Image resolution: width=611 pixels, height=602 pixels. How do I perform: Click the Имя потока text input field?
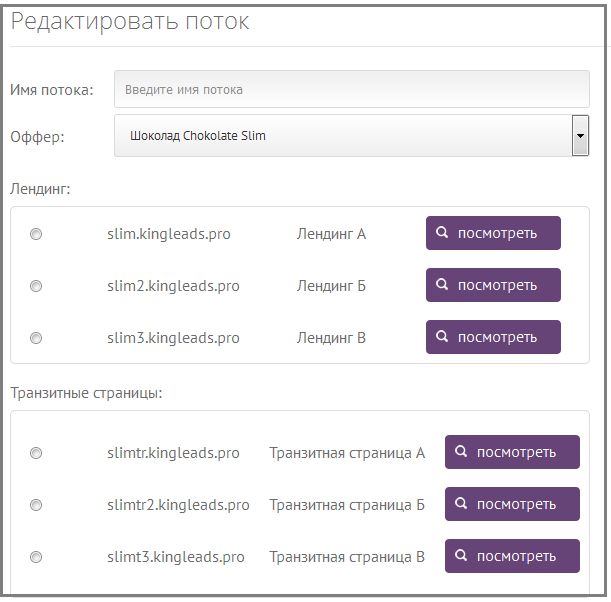[351, 89]
